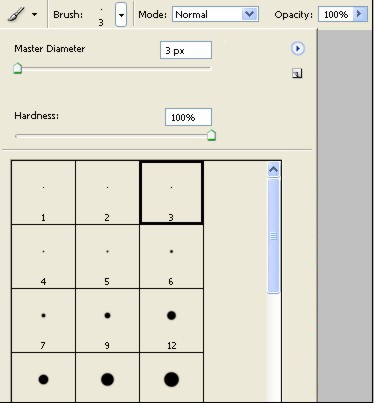Click the Hardness 100% value field

pyautogui.click(x=188, y=117)
